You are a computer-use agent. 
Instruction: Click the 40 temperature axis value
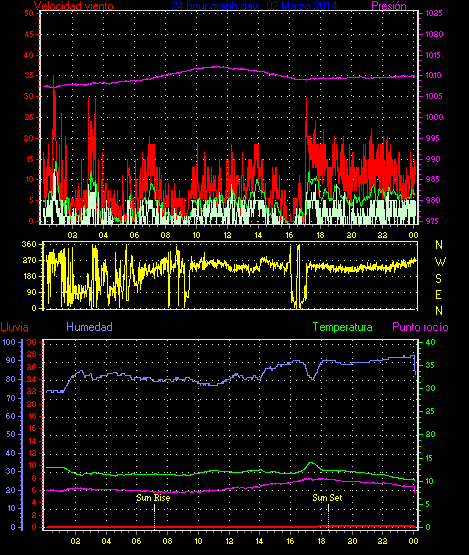430,342
